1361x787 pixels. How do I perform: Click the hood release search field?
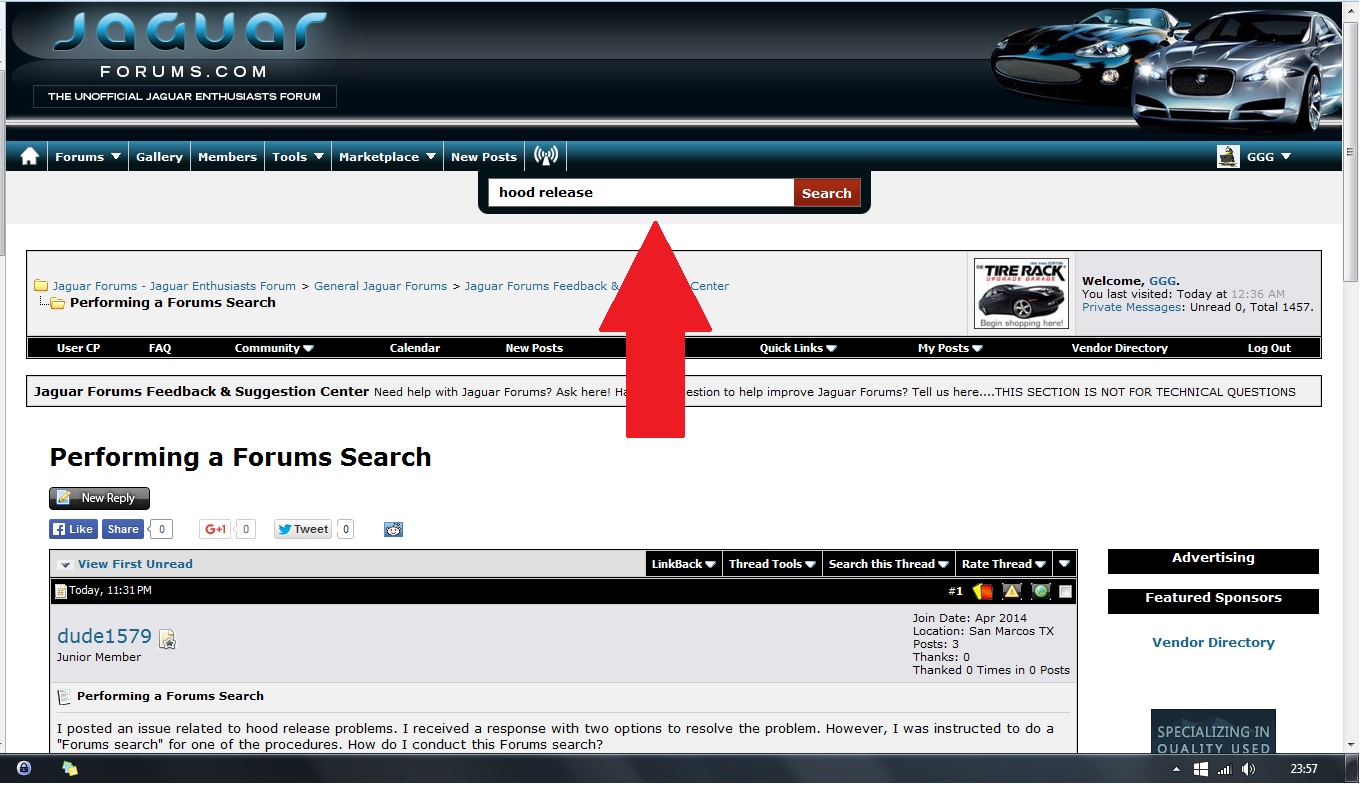[x=641, y=193]
